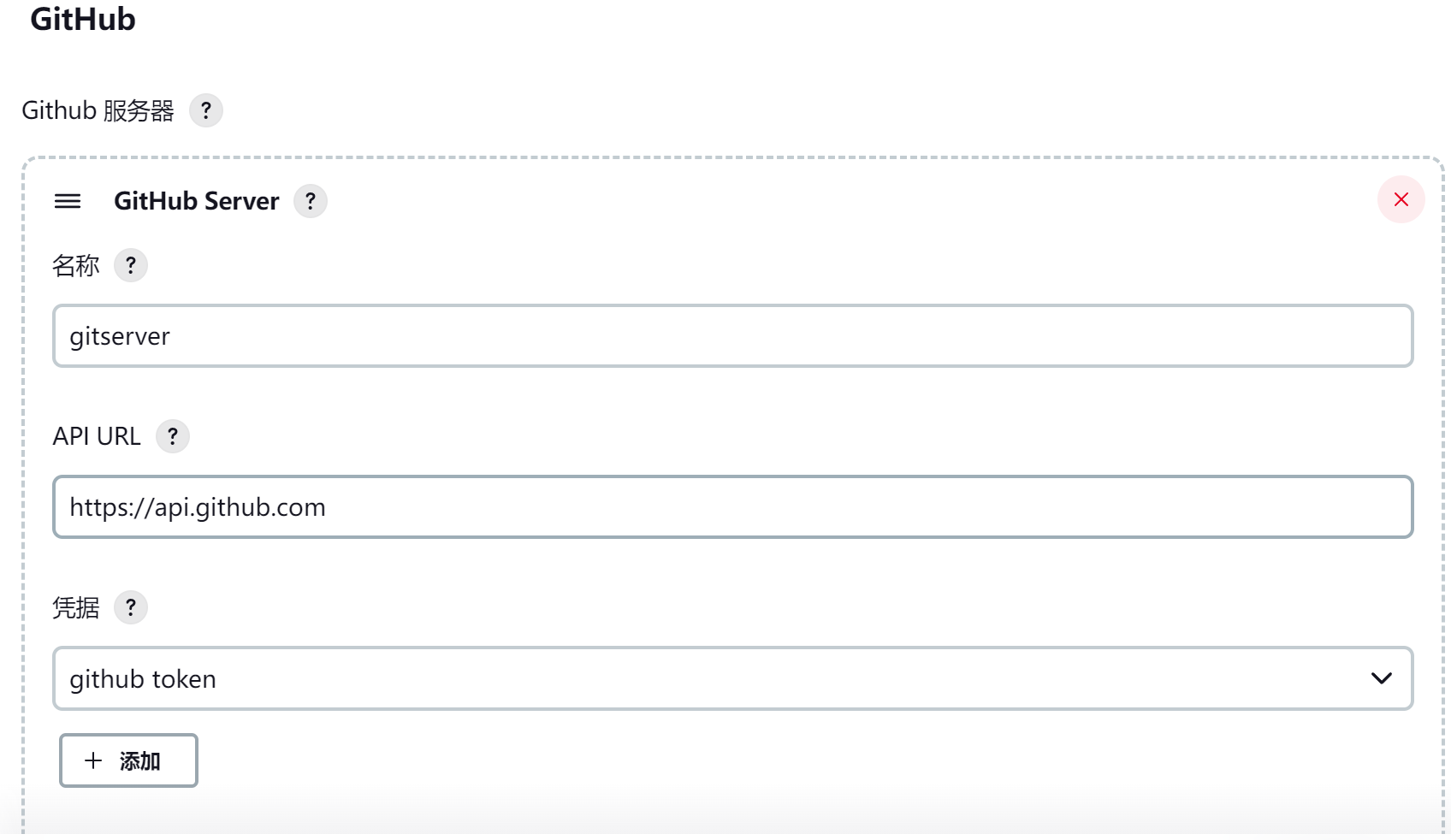
Task: Select the GitHub Server title text
Action: [x=196, y=201]
